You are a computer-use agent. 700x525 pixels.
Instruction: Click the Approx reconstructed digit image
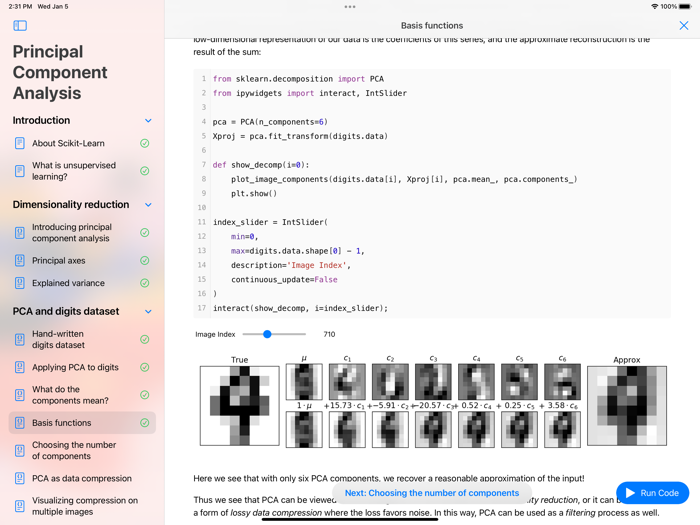627,406
